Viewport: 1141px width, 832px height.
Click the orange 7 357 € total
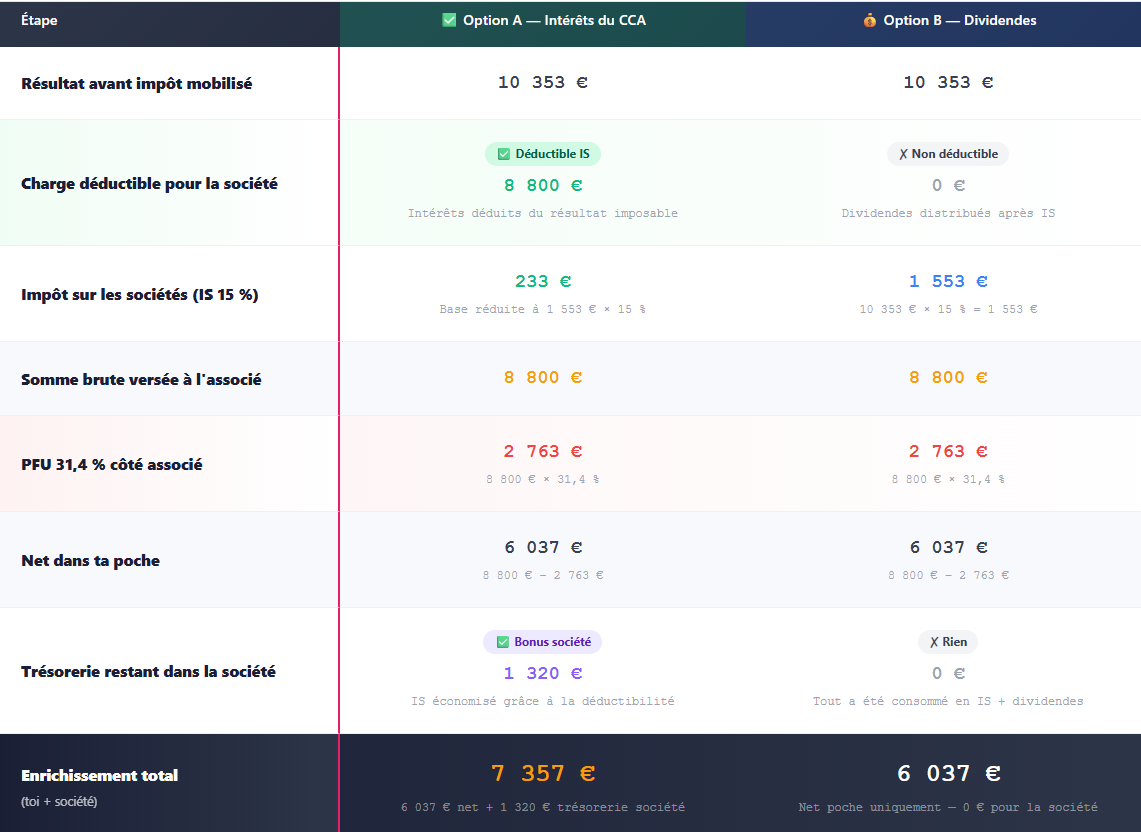(543, 773)
